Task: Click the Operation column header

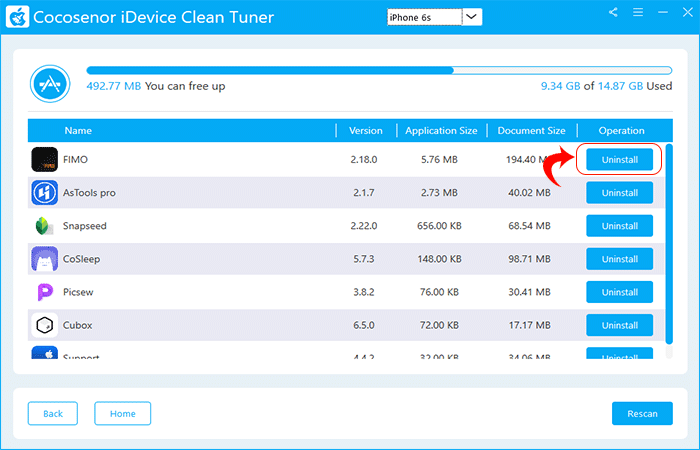Action: [x=621, y=130]
